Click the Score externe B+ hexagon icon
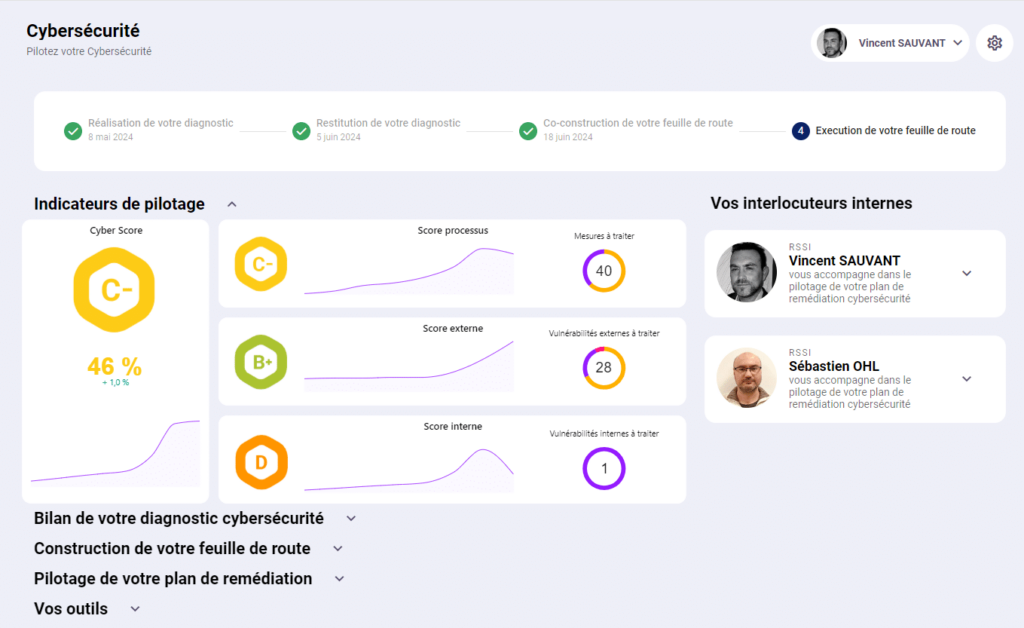1024x628 pixels. (262, 362)
